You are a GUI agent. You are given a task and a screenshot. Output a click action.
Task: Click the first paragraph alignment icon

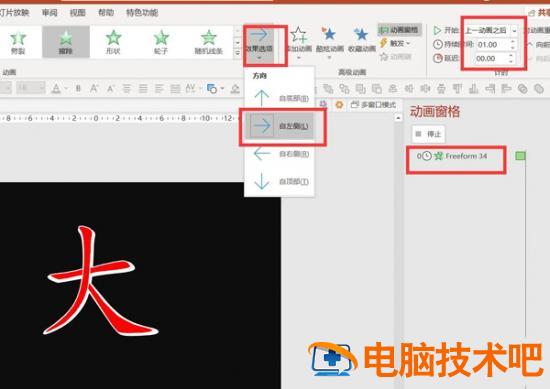(127, 88)
